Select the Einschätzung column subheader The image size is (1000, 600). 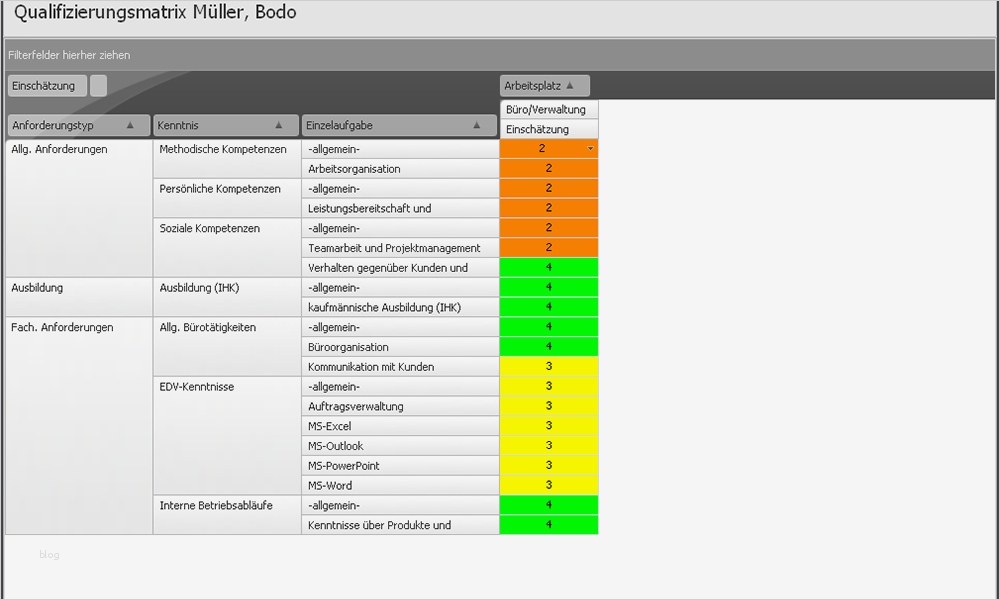(x=549, y=129)
